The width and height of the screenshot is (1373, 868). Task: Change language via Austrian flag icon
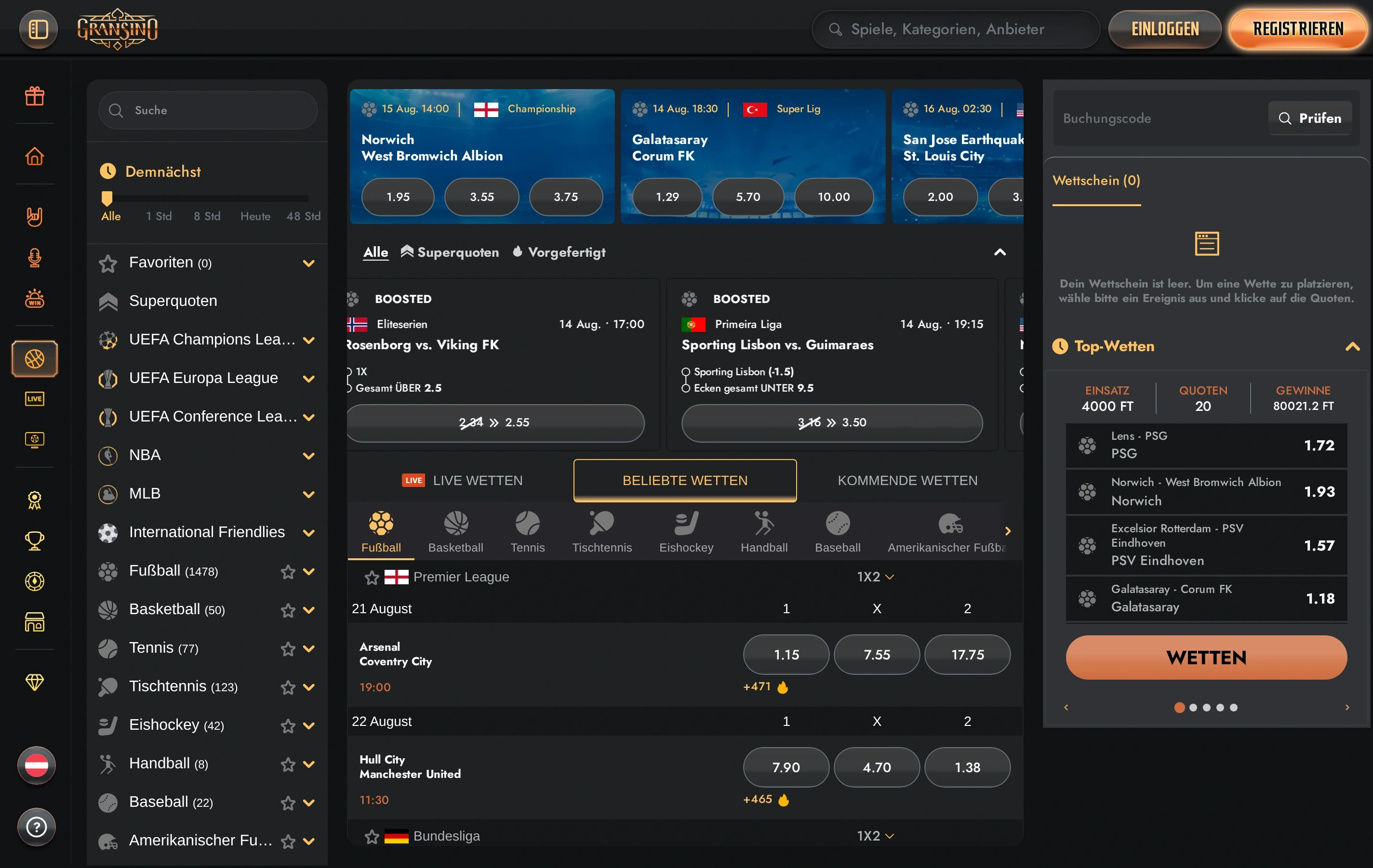coord(37,765)
